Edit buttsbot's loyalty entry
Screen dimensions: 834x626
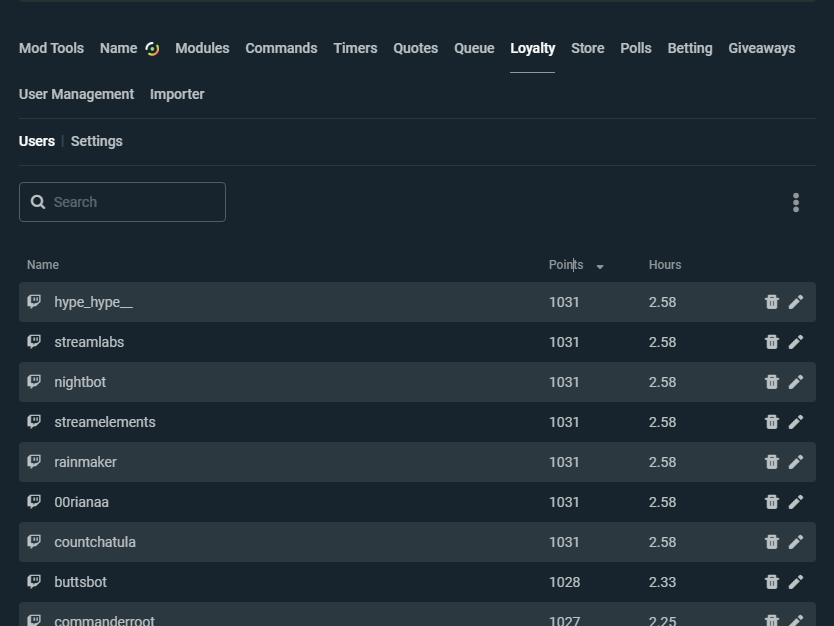click(x=796, y=581)
